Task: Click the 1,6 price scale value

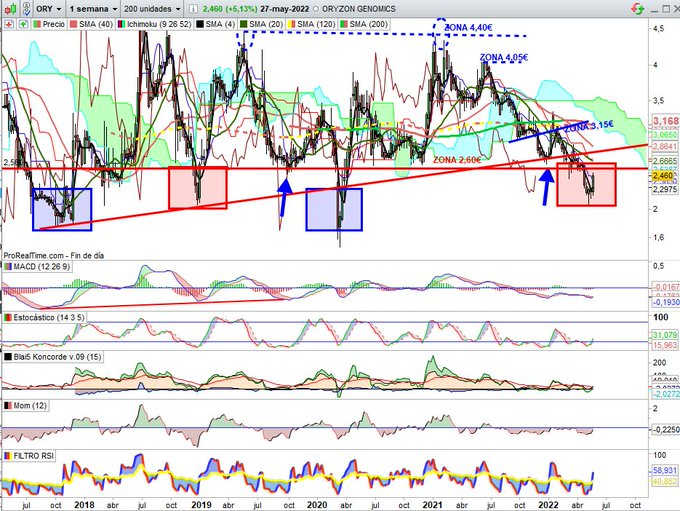Action: coord(658,237)
